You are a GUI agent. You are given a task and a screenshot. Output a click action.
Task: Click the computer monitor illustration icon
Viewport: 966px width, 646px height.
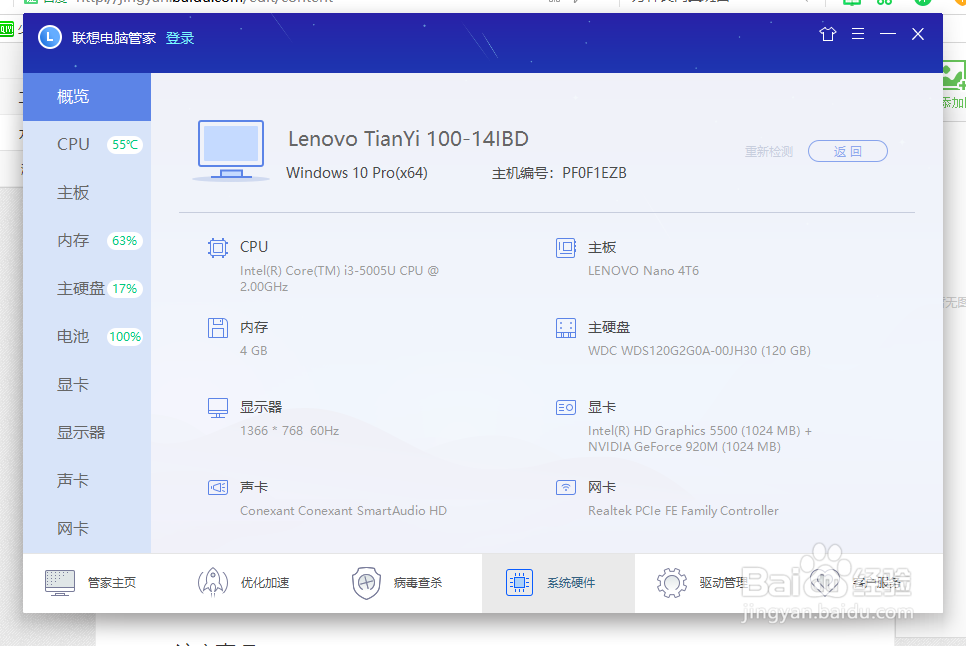point(231,151)
